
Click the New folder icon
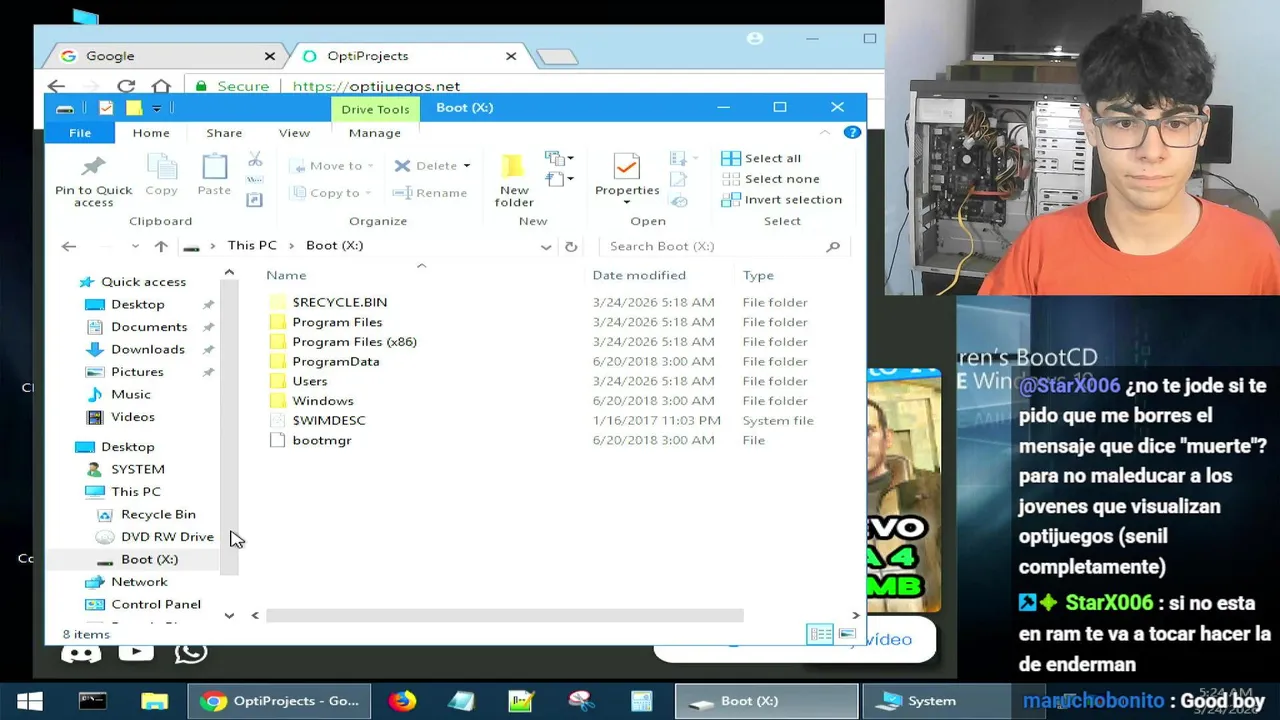(x=514, y=167)
